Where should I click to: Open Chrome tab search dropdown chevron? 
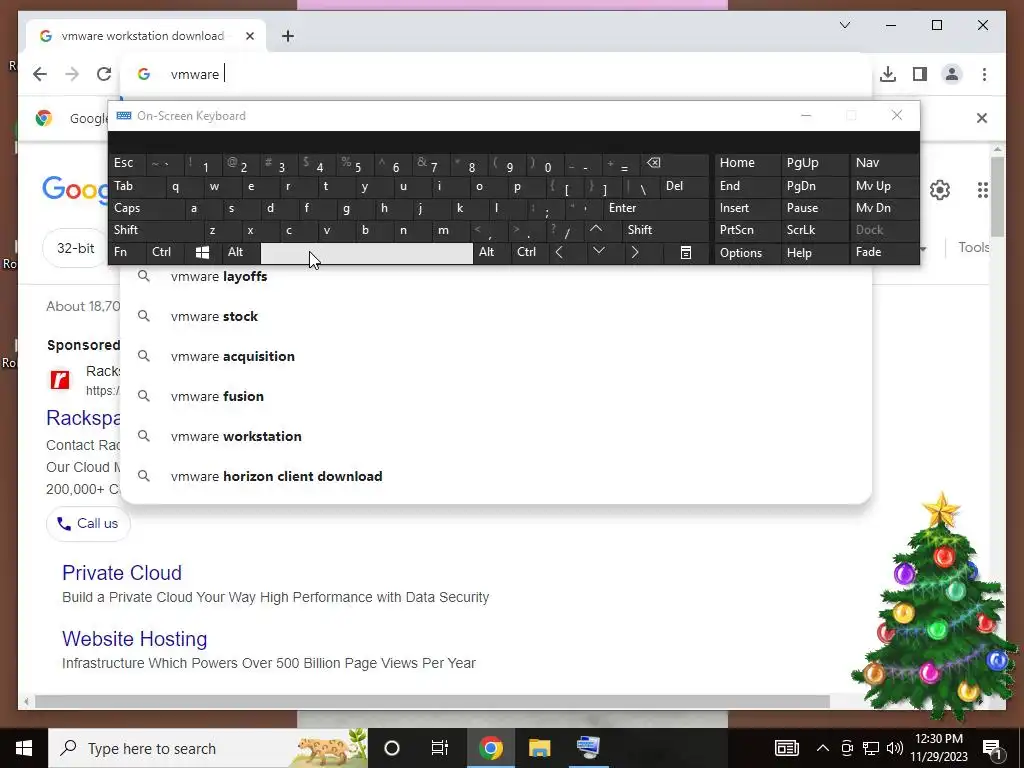click(844, 25)
